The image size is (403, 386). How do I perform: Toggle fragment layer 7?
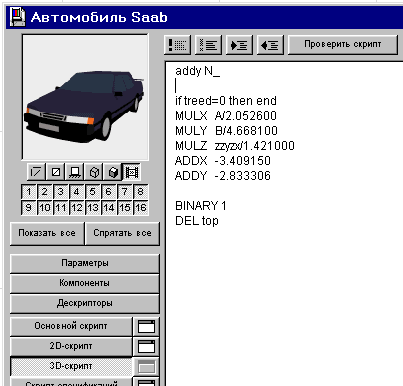125,192
